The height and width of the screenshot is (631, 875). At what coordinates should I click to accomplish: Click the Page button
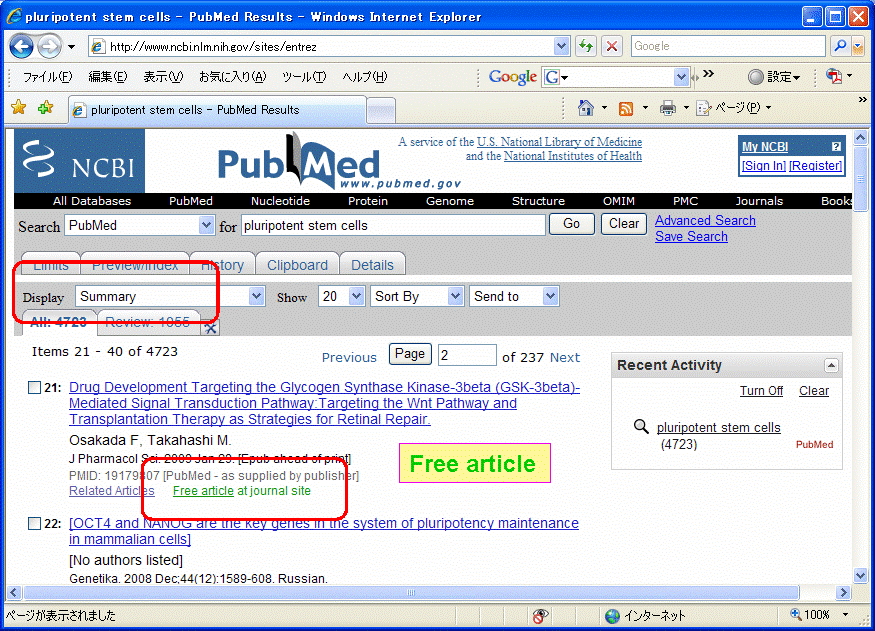pos(410,354)
